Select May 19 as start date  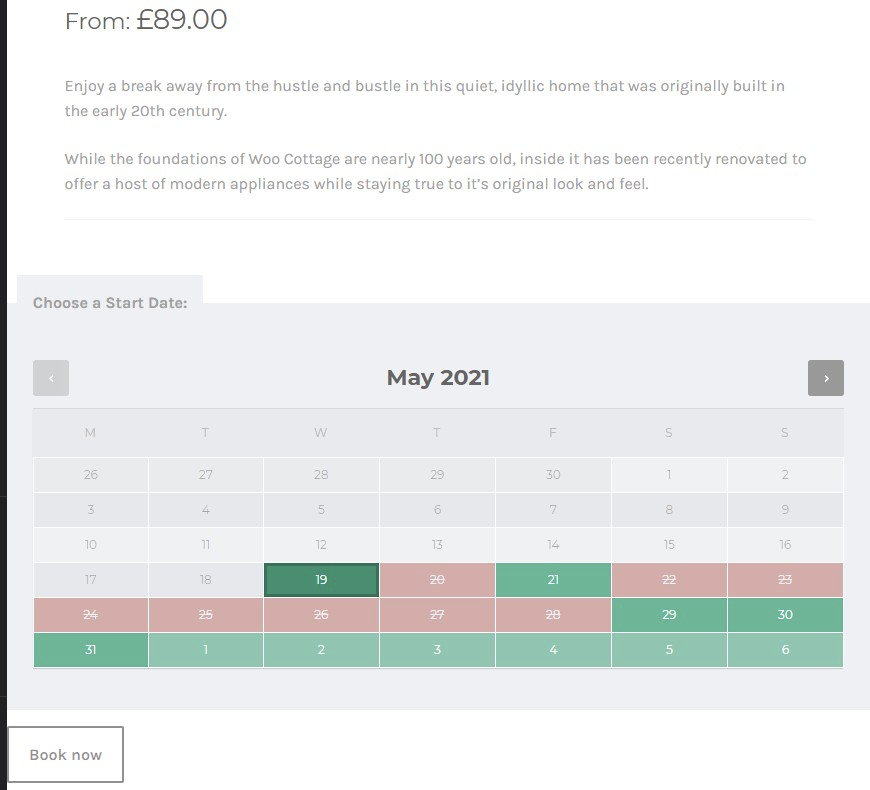[321, 580]
